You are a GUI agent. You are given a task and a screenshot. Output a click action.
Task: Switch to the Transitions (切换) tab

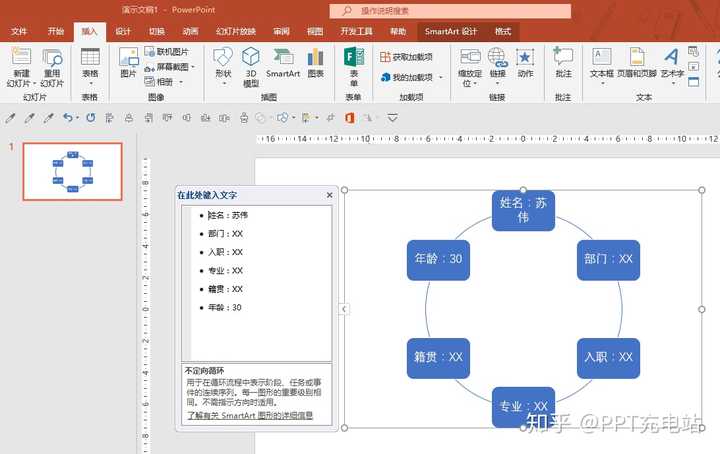(x=157, y=31)
